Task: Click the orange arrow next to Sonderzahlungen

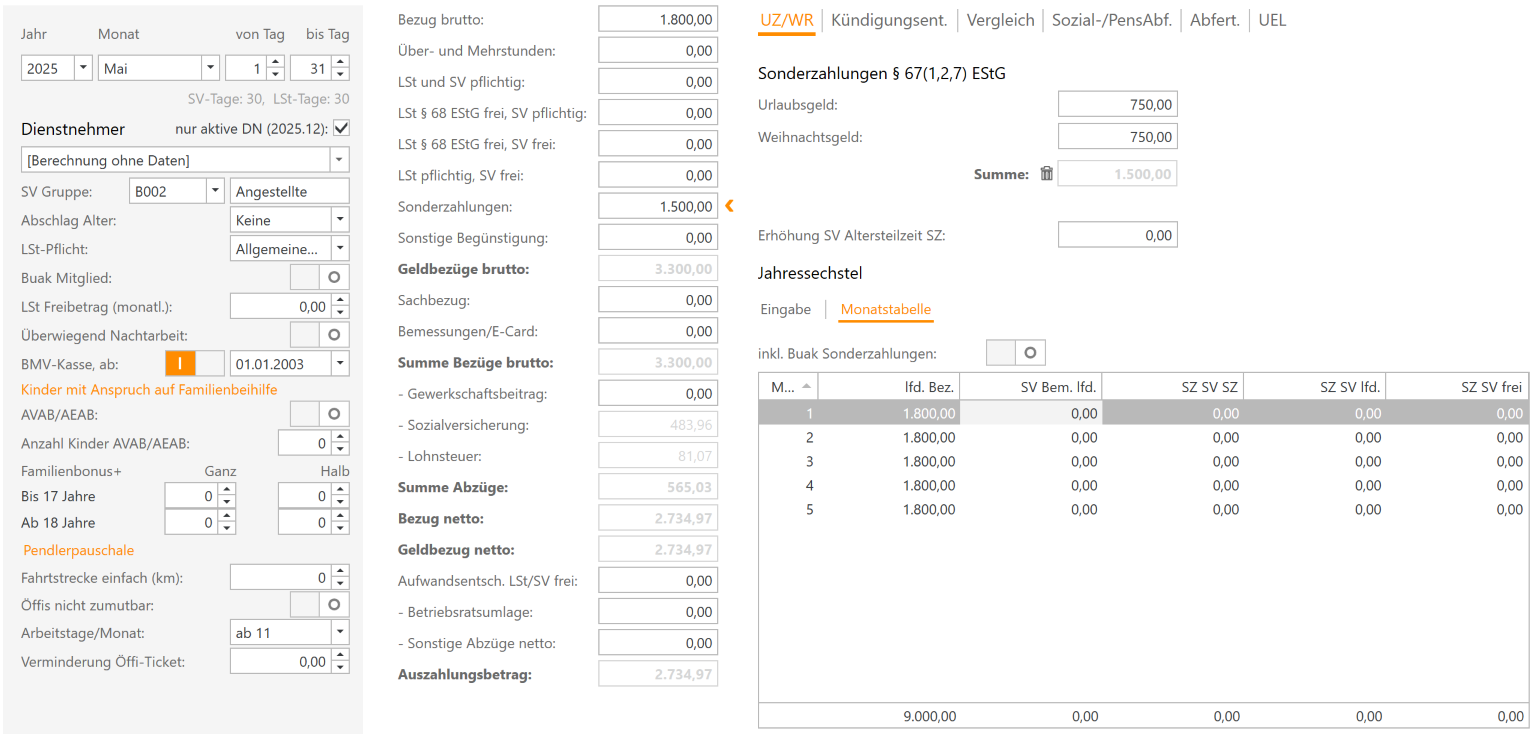Action: pos(729,206)
